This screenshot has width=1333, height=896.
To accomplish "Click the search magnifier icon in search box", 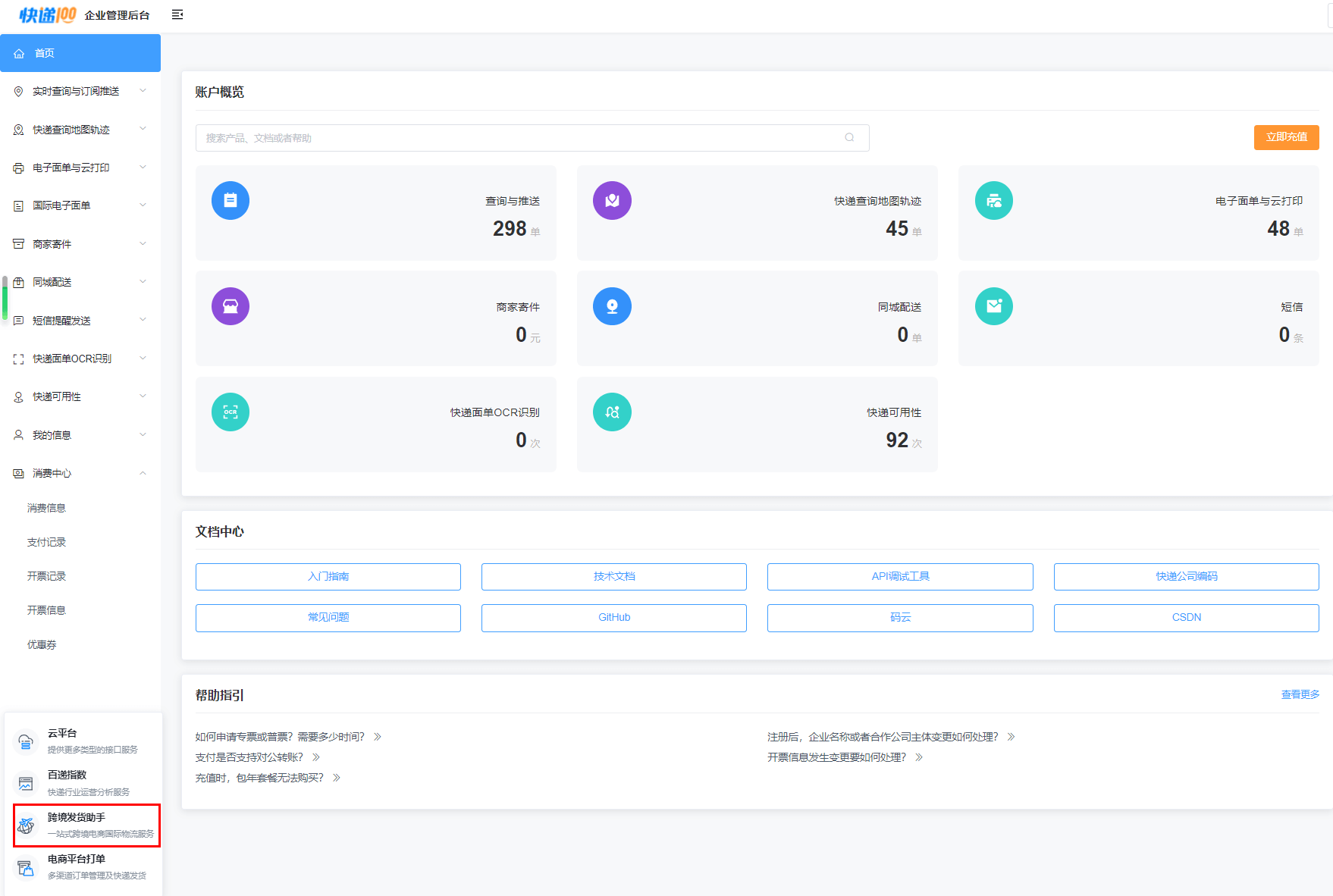I will coord(849,138).
